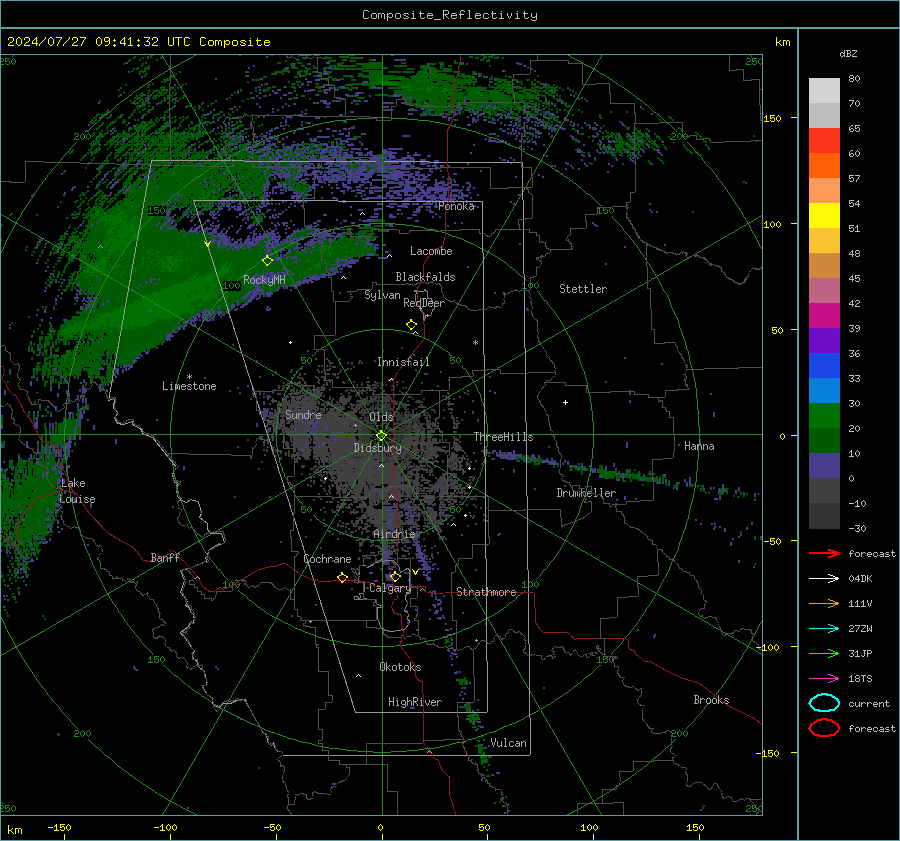Click the red 'forecast' ellipse legend icon
The height and width of the screenshot is (841, 900).
coord(824,728)
